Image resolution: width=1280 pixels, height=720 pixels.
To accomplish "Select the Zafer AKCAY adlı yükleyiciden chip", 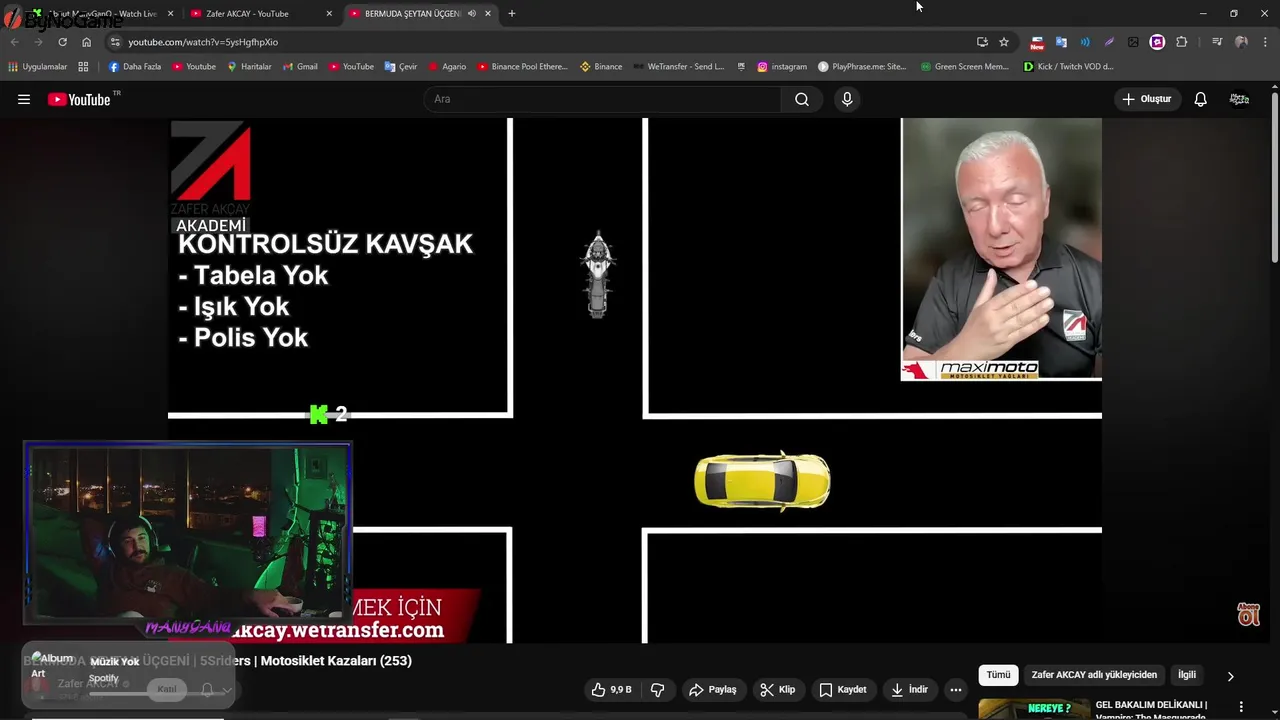I will (1094, 675).
